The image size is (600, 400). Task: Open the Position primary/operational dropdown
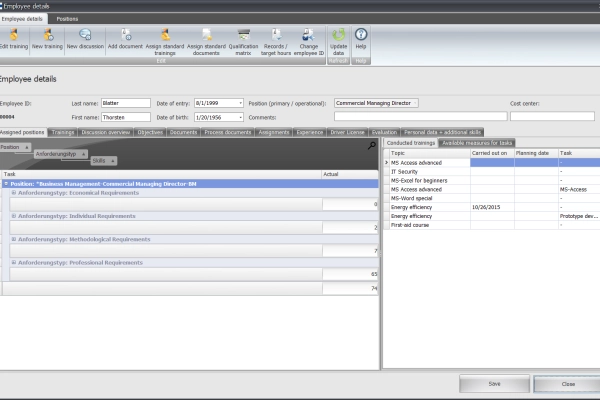(x=414, y=102)
